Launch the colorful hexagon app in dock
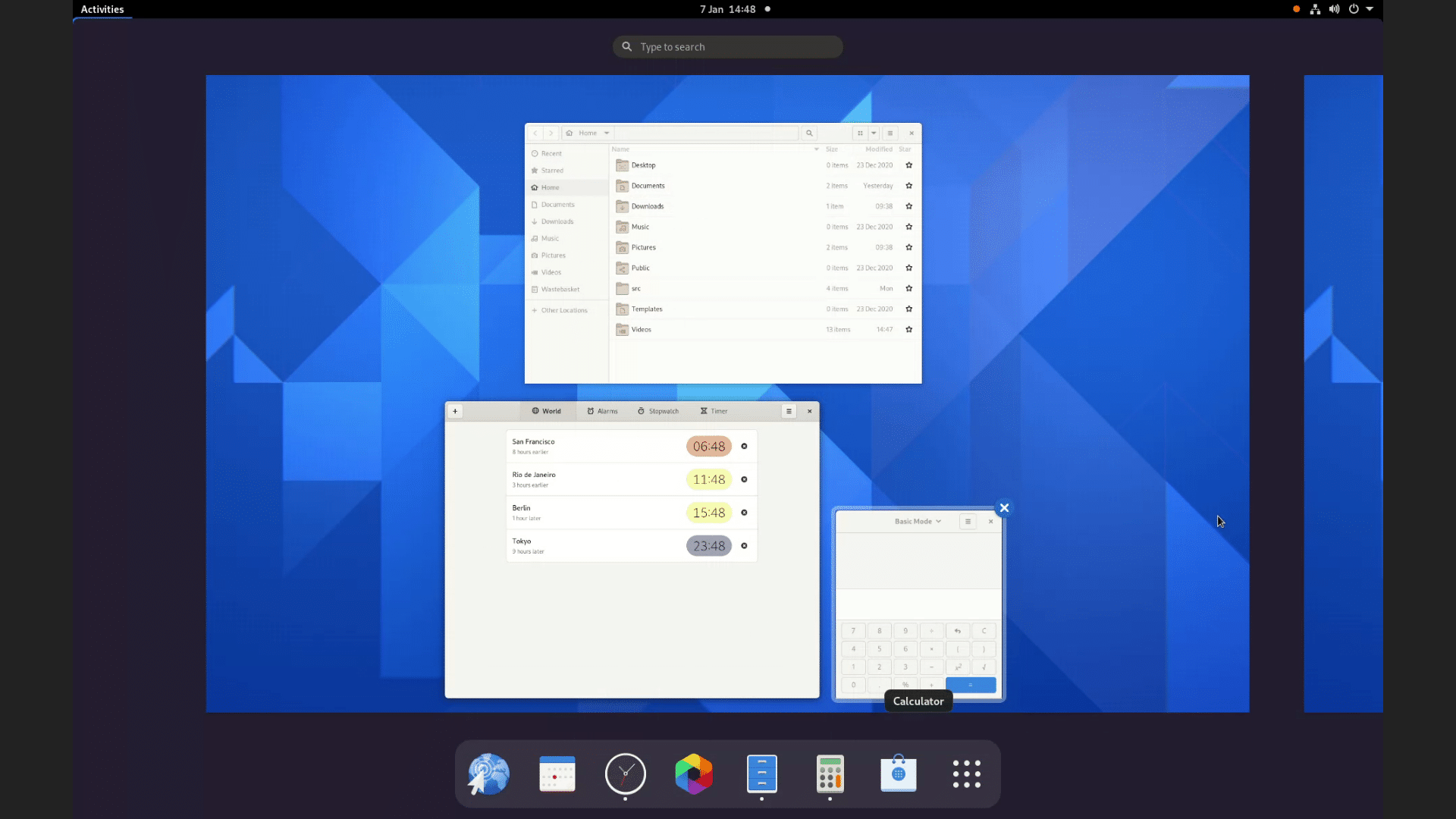 694,773
